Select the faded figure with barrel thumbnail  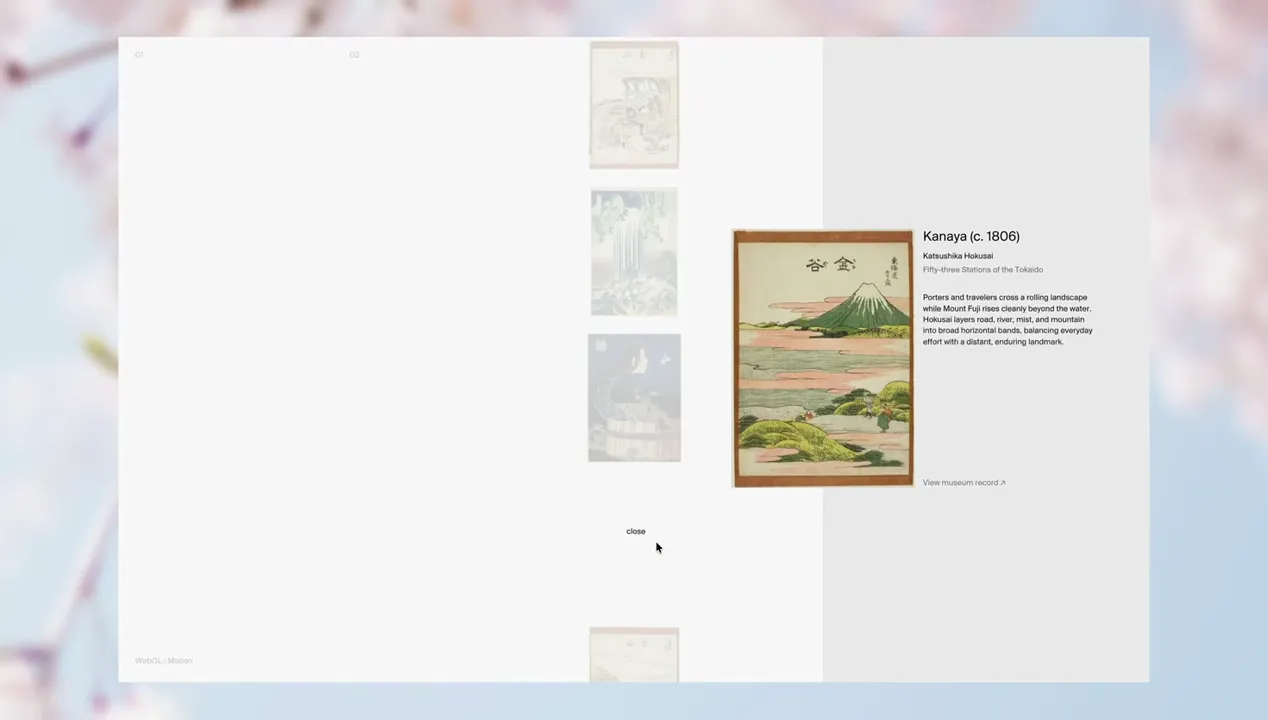pyautogui.click(x=634, y=398)
